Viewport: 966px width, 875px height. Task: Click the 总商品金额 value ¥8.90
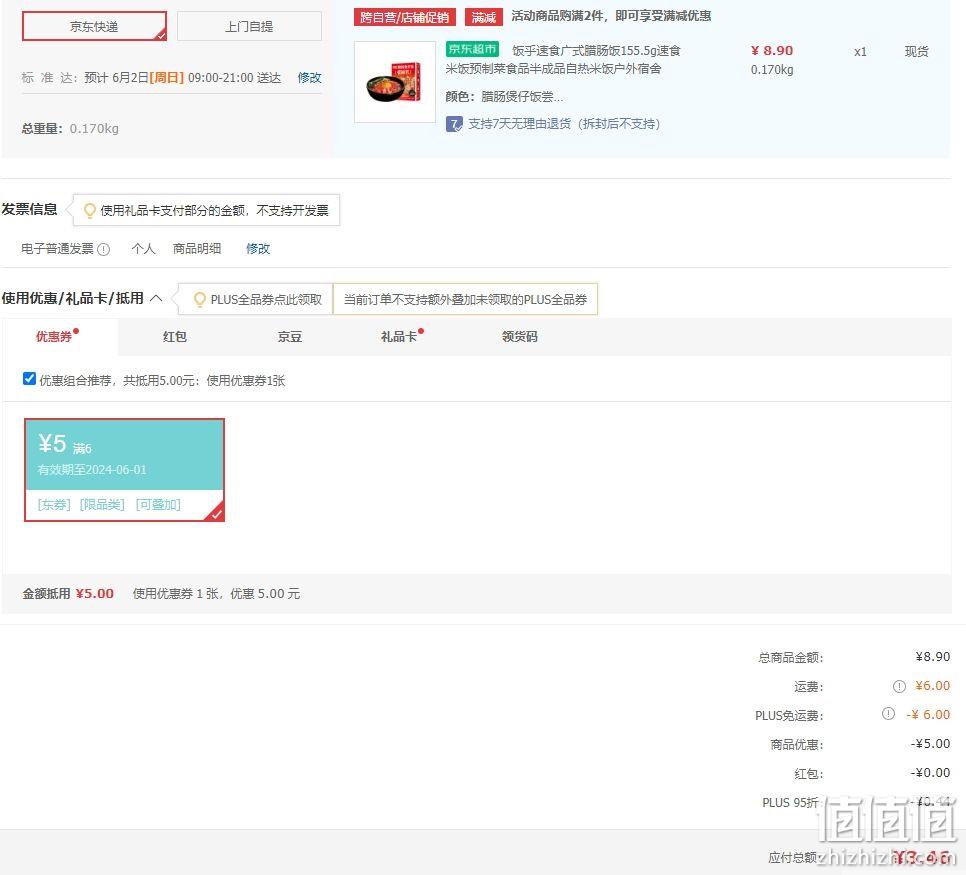(933, 657)
